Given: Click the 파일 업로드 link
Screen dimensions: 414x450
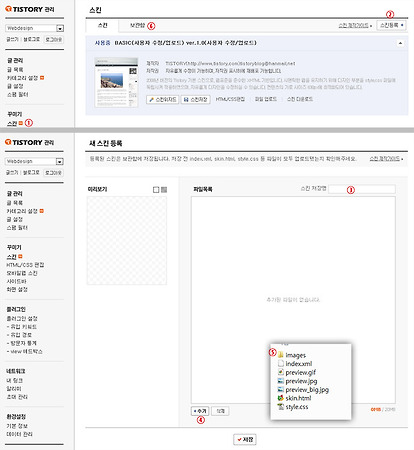Looking at the screenshot, I should [x=266, y=99].
